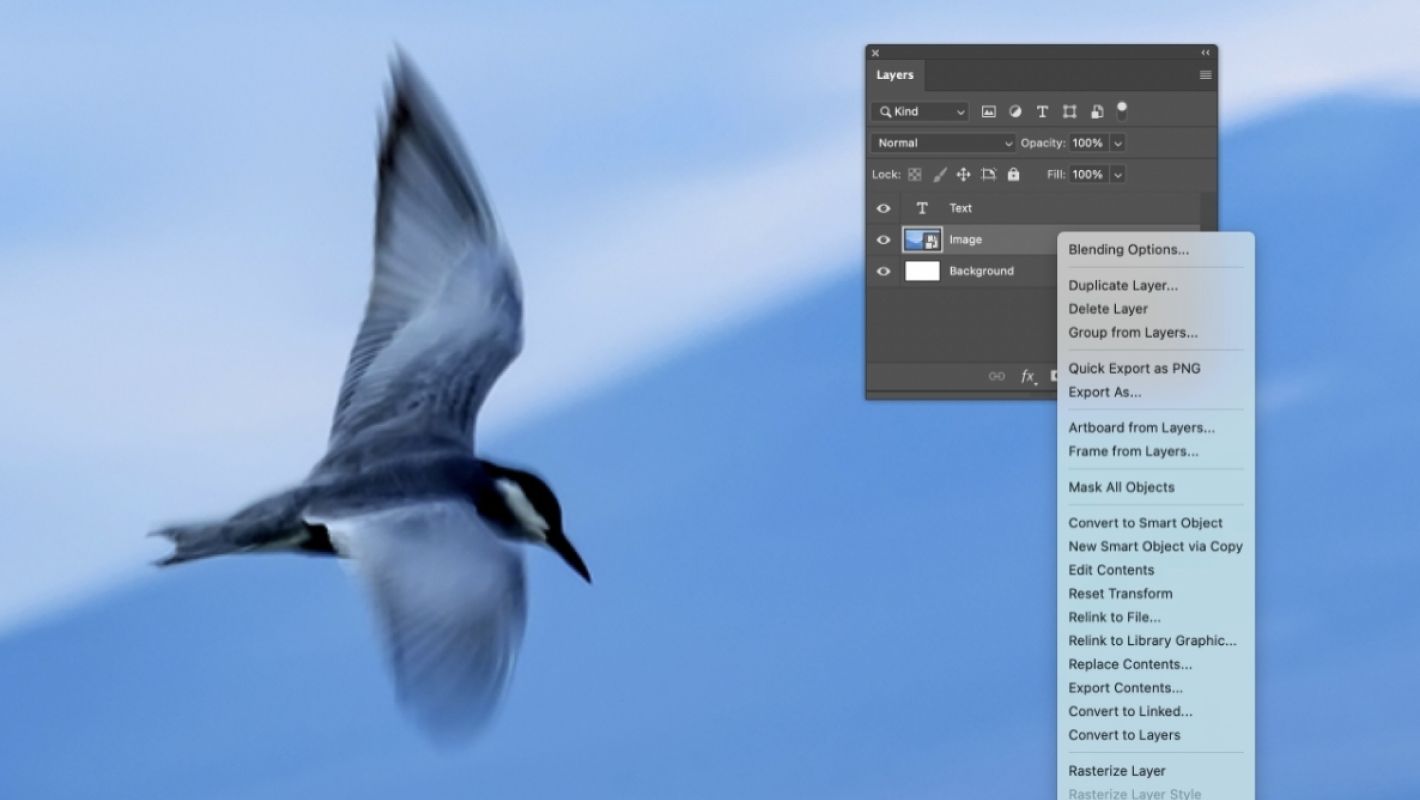Select Quick Export as PNG

click(1134, 368)
